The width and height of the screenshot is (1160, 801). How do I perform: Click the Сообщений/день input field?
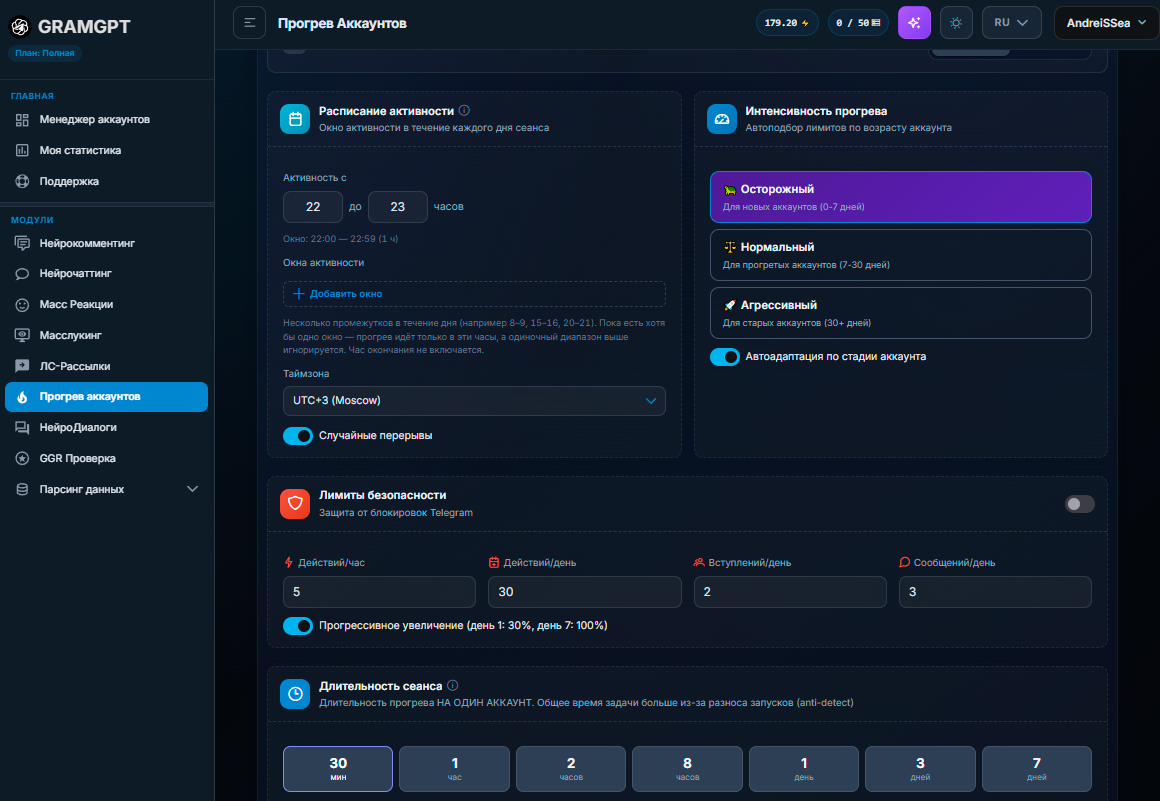[995, 592]
